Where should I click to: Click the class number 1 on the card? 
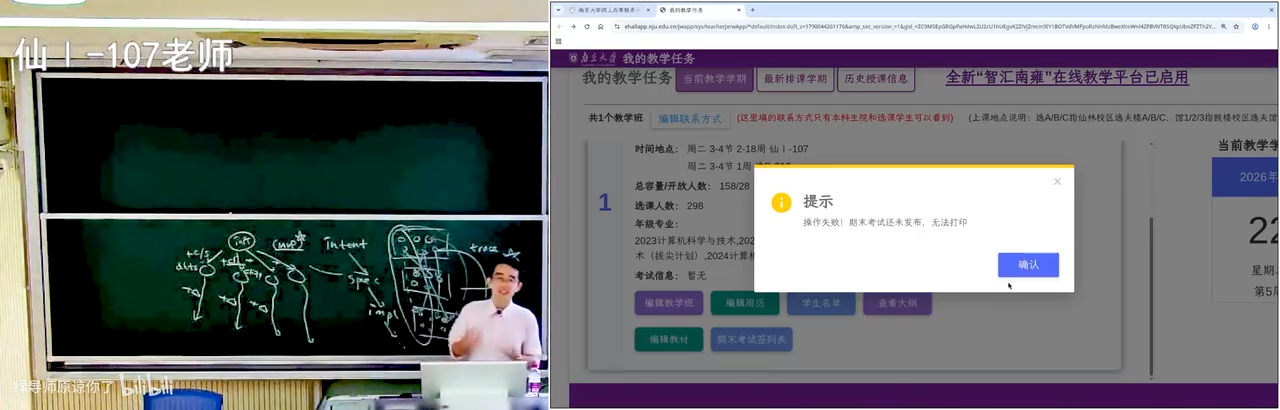point(604,203)
